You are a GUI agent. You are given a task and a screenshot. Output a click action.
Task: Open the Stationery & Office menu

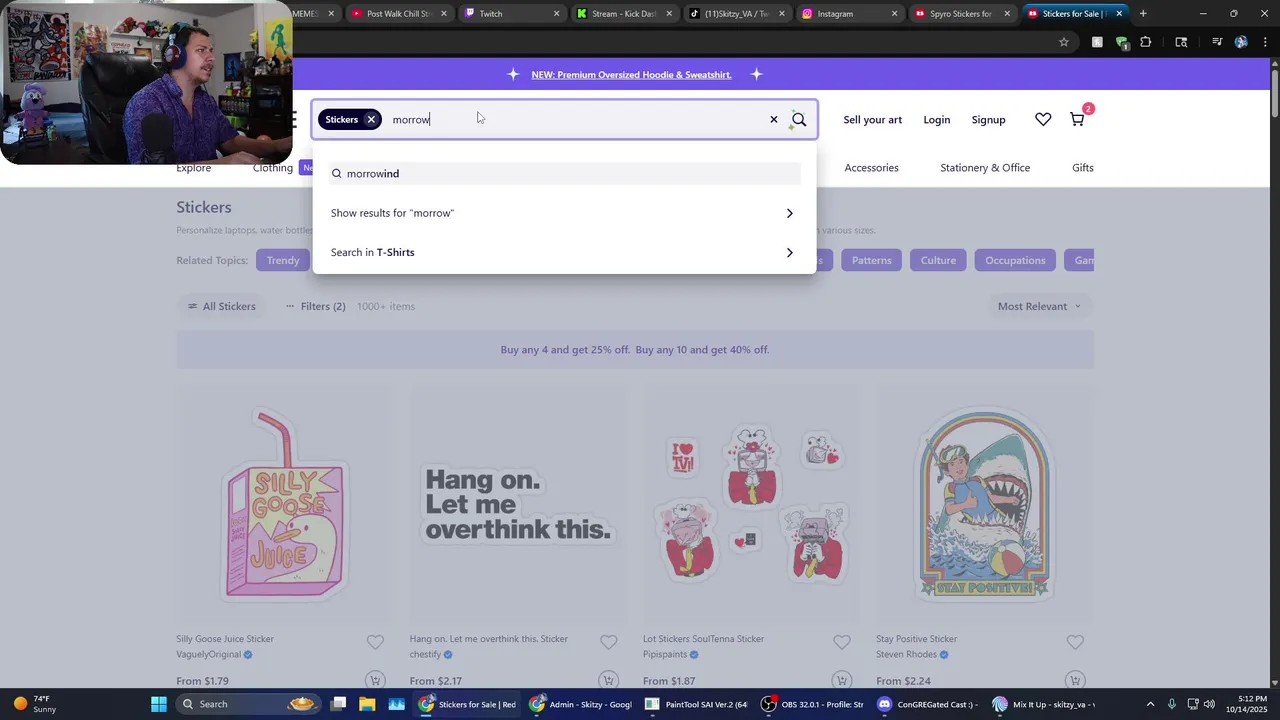(x=985, y=168)
